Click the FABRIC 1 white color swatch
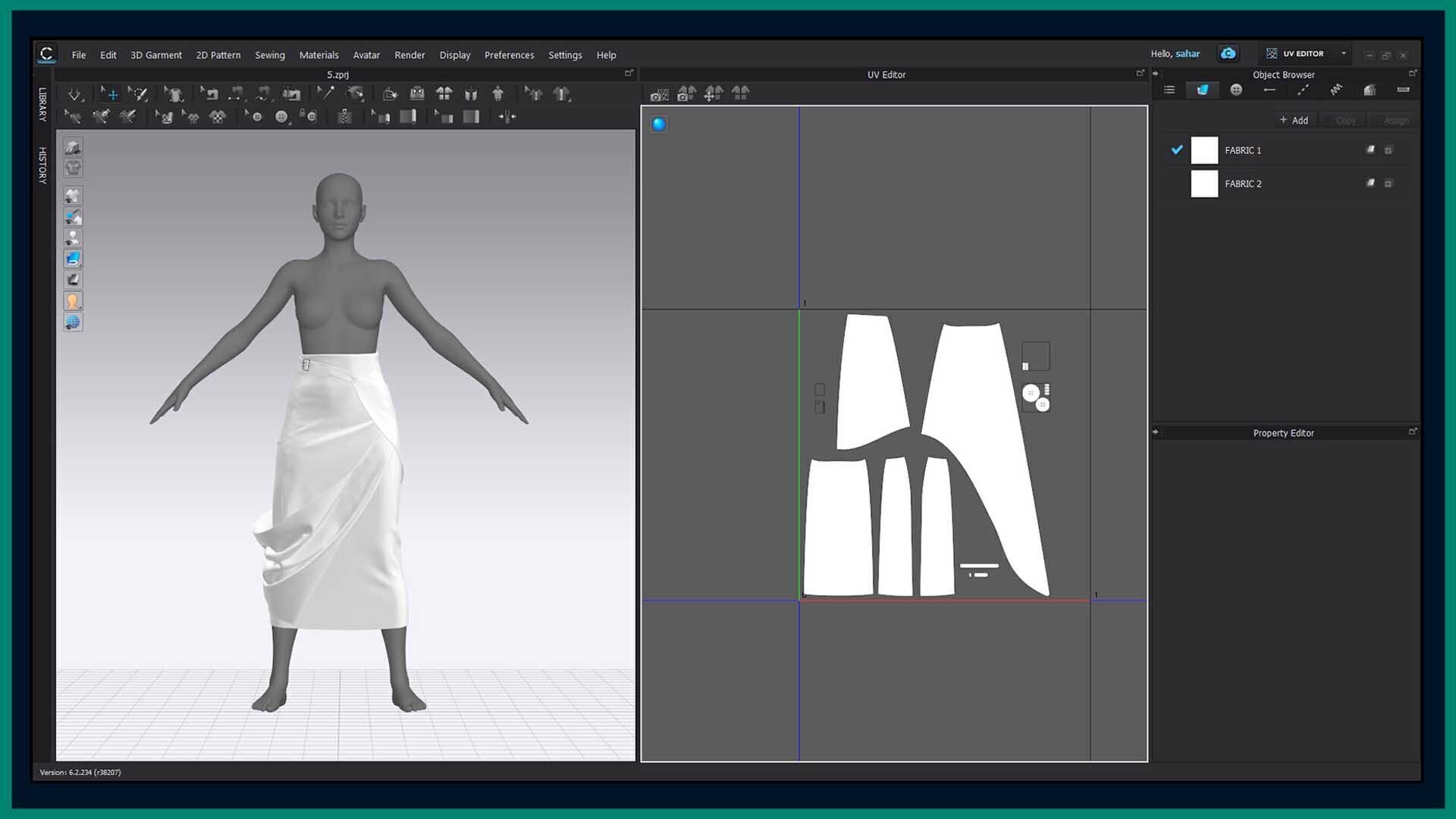1456x819 pixels. tap(1204, 150)
